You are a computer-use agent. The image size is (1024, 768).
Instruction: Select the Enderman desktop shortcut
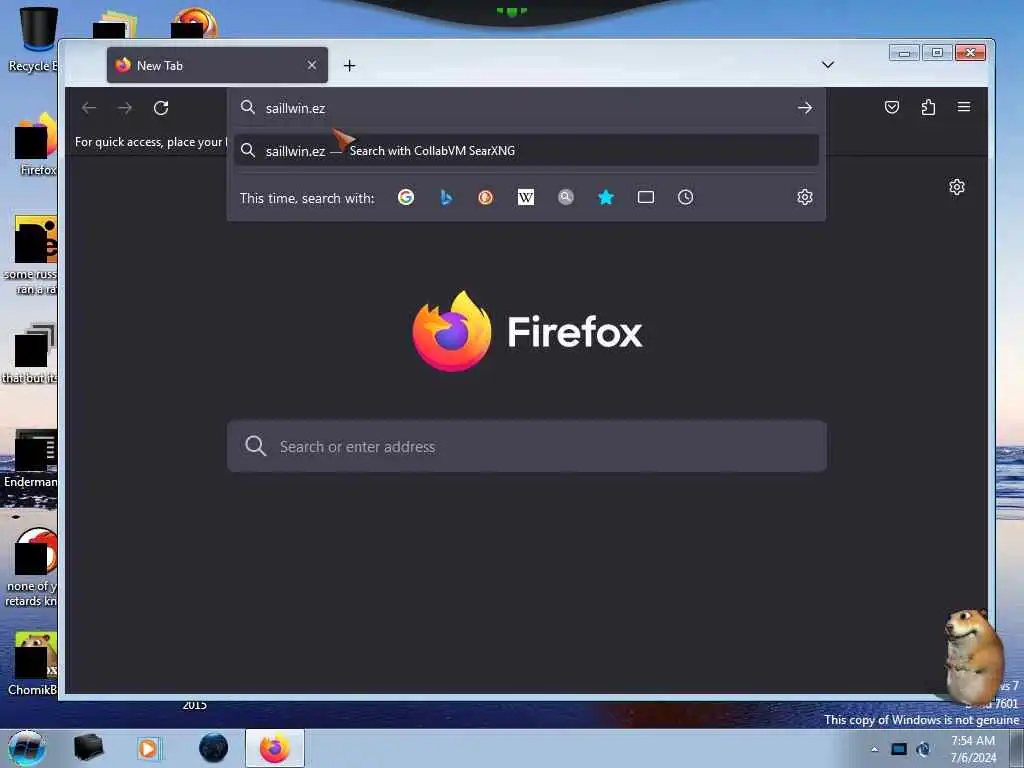click(31, 459)
